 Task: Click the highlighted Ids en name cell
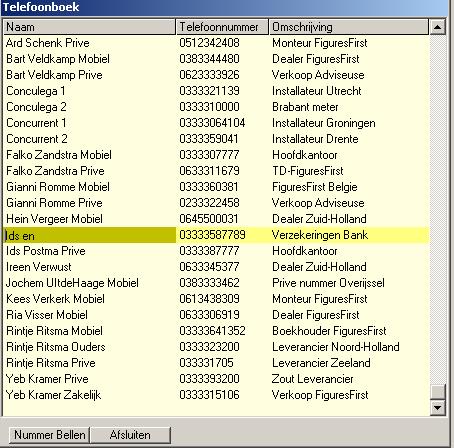pos(89,235)
